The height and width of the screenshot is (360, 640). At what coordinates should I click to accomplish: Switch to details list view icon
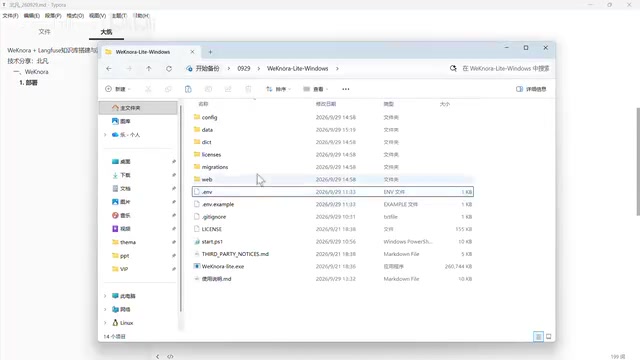[538, 336]
